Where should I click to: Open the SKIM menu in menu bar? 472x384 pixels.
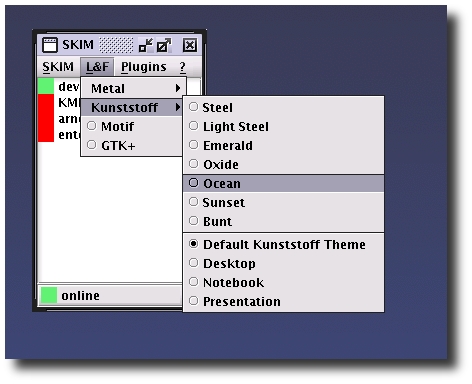(58, 67)
